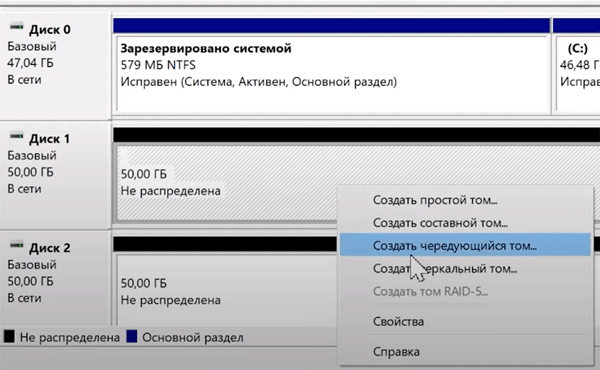Click the Диск 2 label
Image resolution: width=600 pixels, height=370 pixels.
pos(50,248)
